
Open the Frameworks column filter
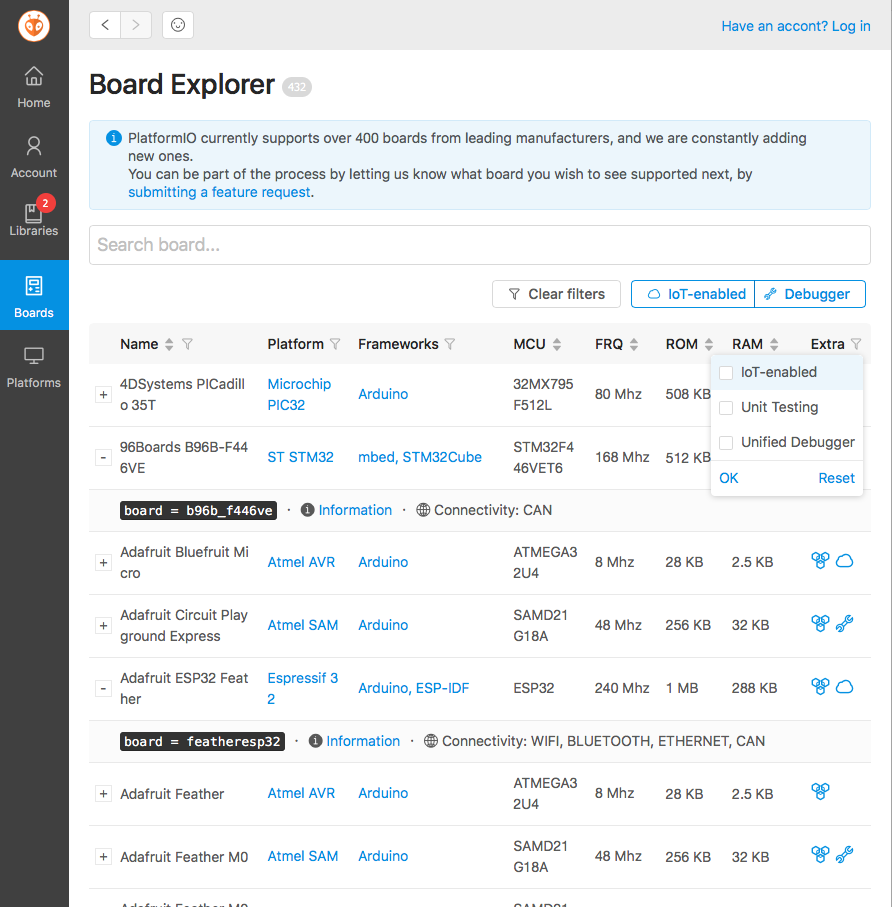[x=449, y=344]
